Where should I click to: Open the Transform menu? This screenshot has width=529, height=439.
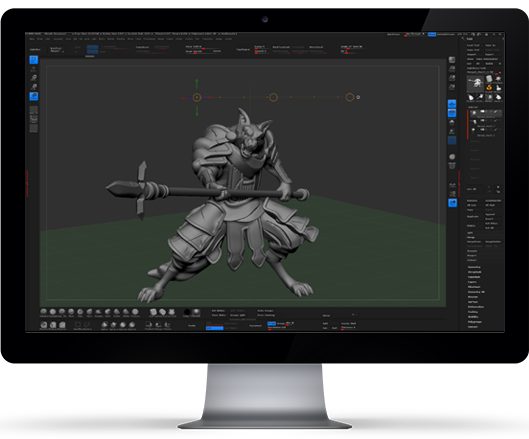207,39
